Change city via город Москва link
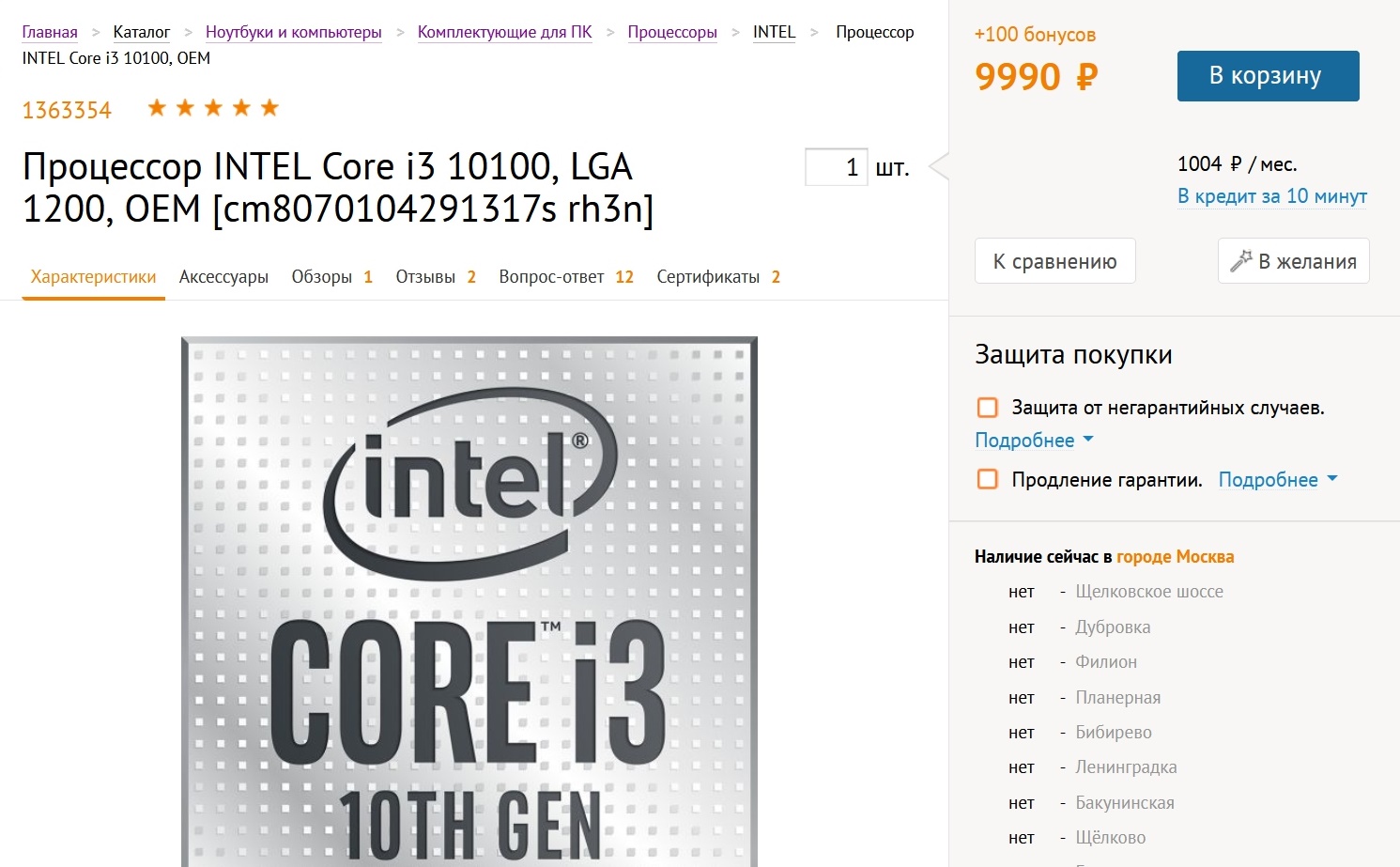This screenshot has height=867, width=1400. click(1175, 557)
